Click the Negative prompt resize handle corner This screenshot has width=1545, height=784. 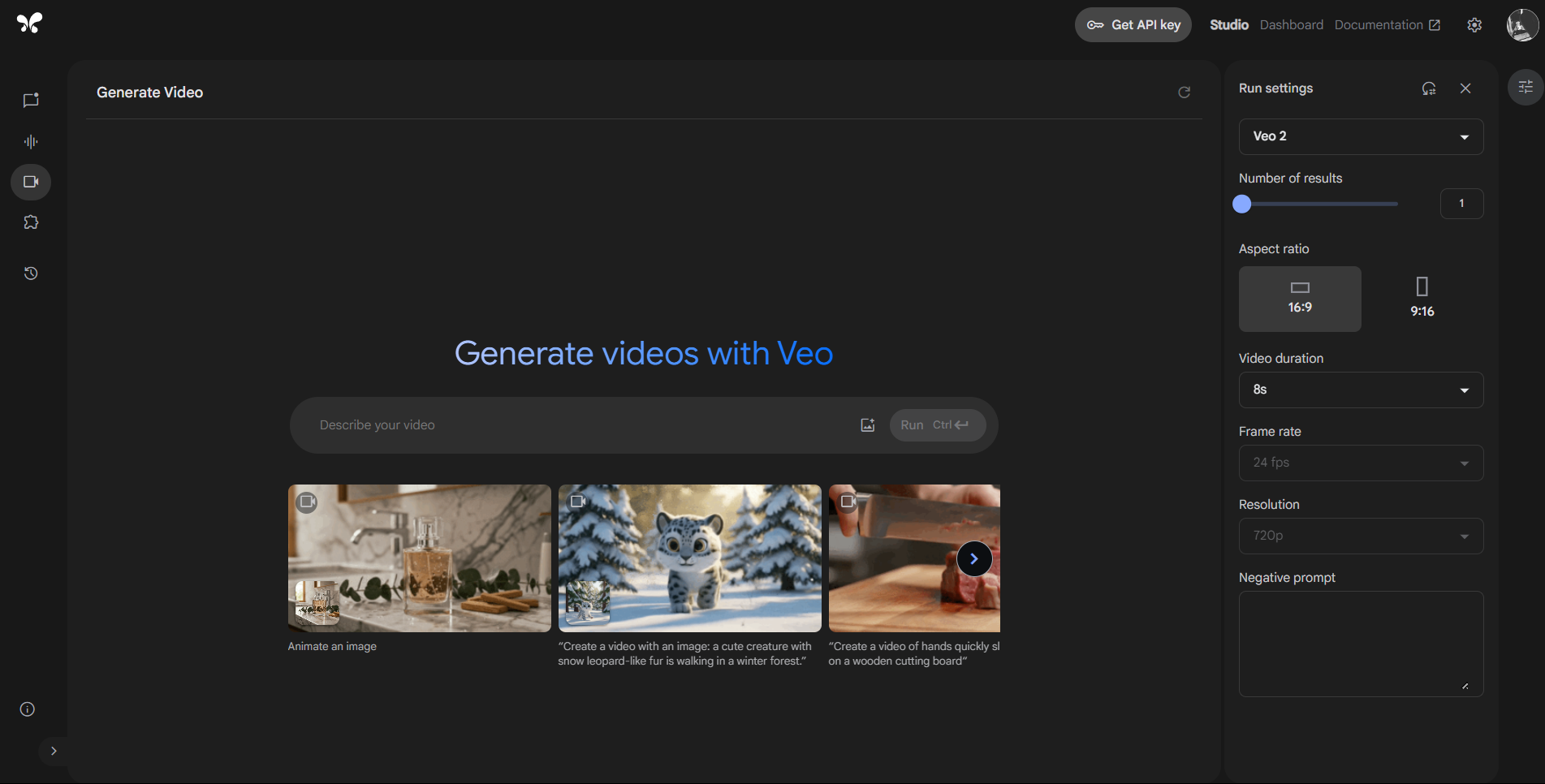1465,687
